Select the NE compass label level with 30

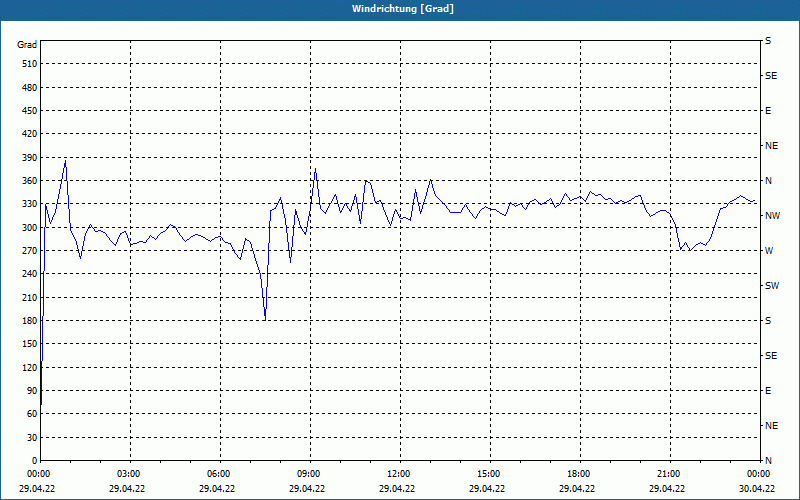772,426
